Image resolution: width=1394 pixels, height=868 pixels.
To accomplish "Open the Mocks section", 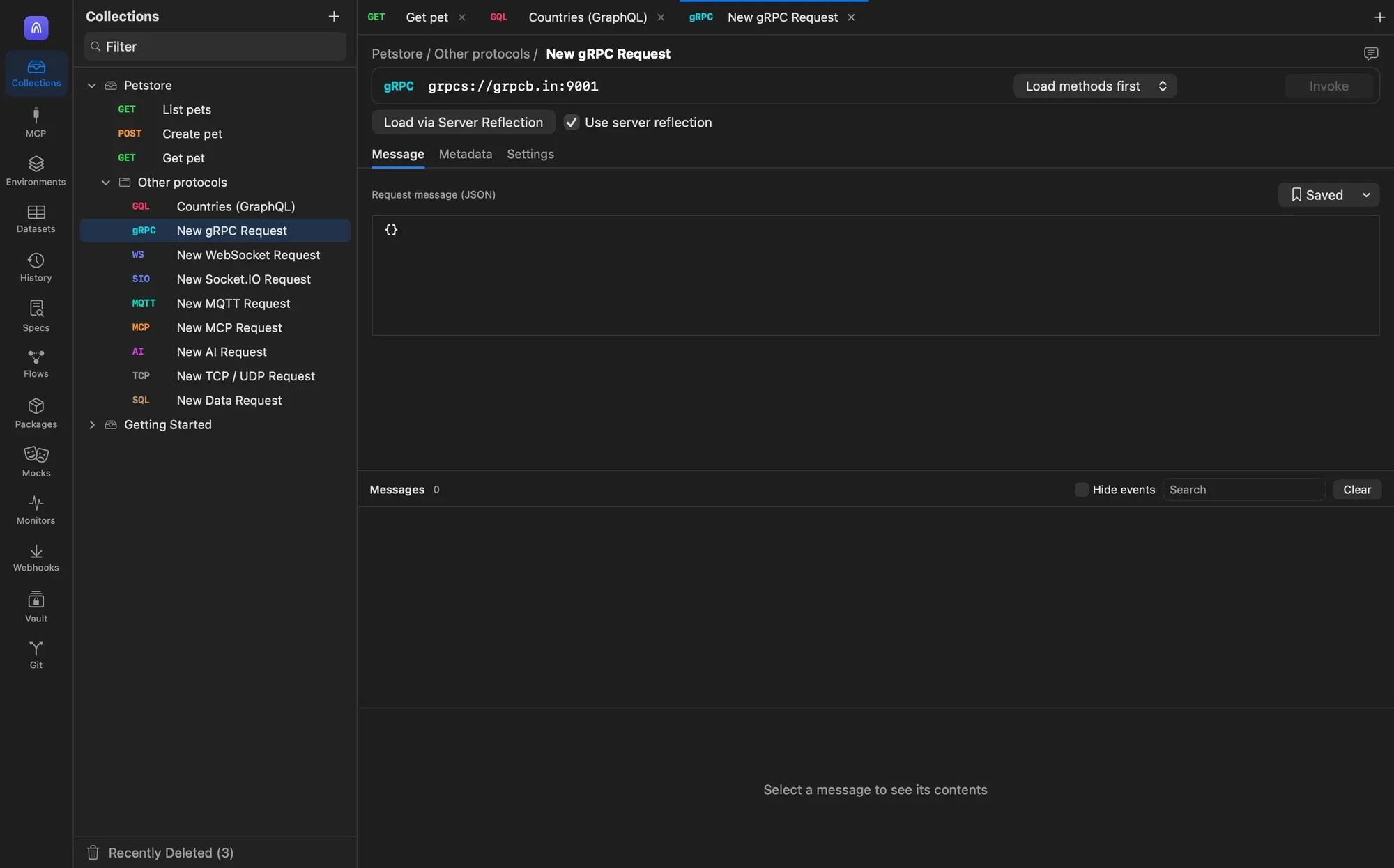I will (36, 461).
